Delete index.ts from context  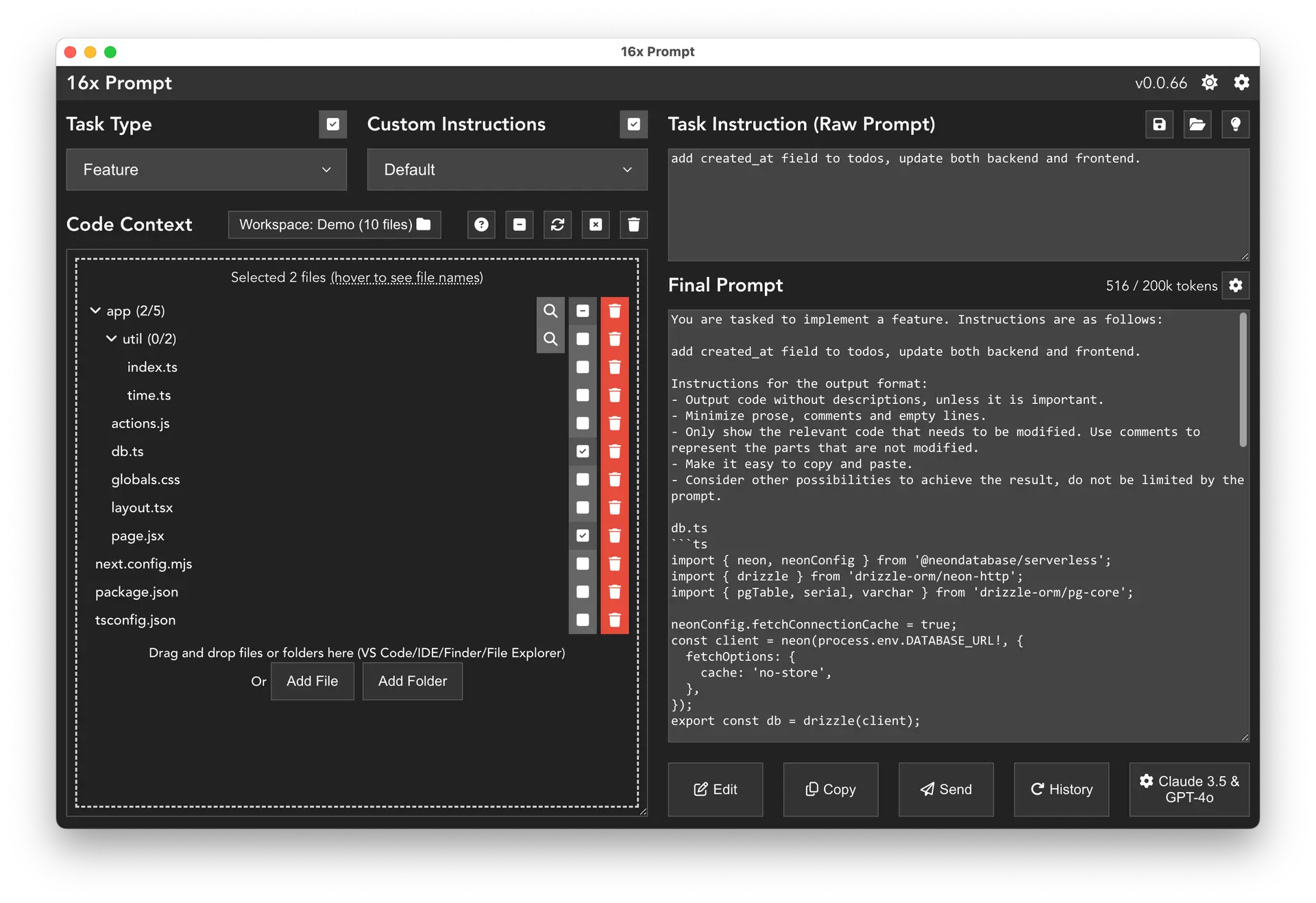[x=615, y=367]
